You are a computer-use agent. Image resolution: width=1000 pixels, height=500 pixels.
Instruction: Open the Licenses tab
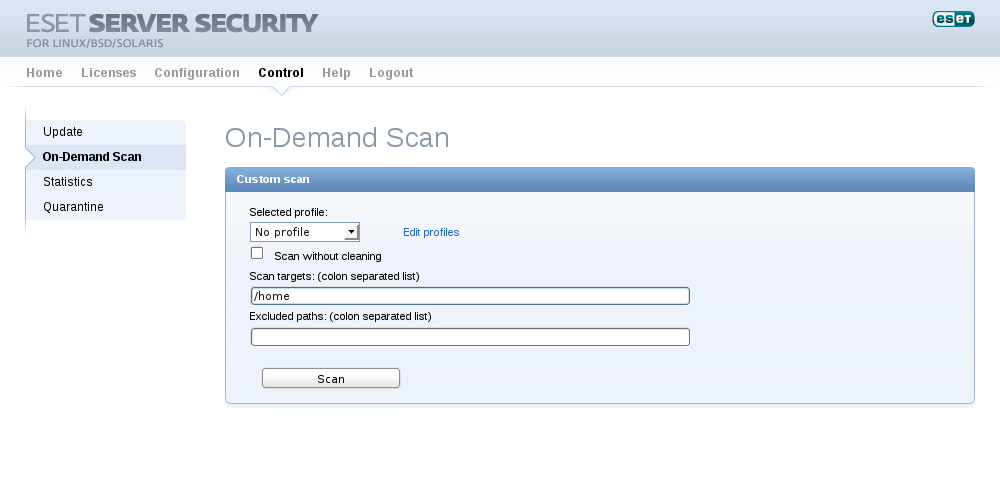tap(108, 73)
